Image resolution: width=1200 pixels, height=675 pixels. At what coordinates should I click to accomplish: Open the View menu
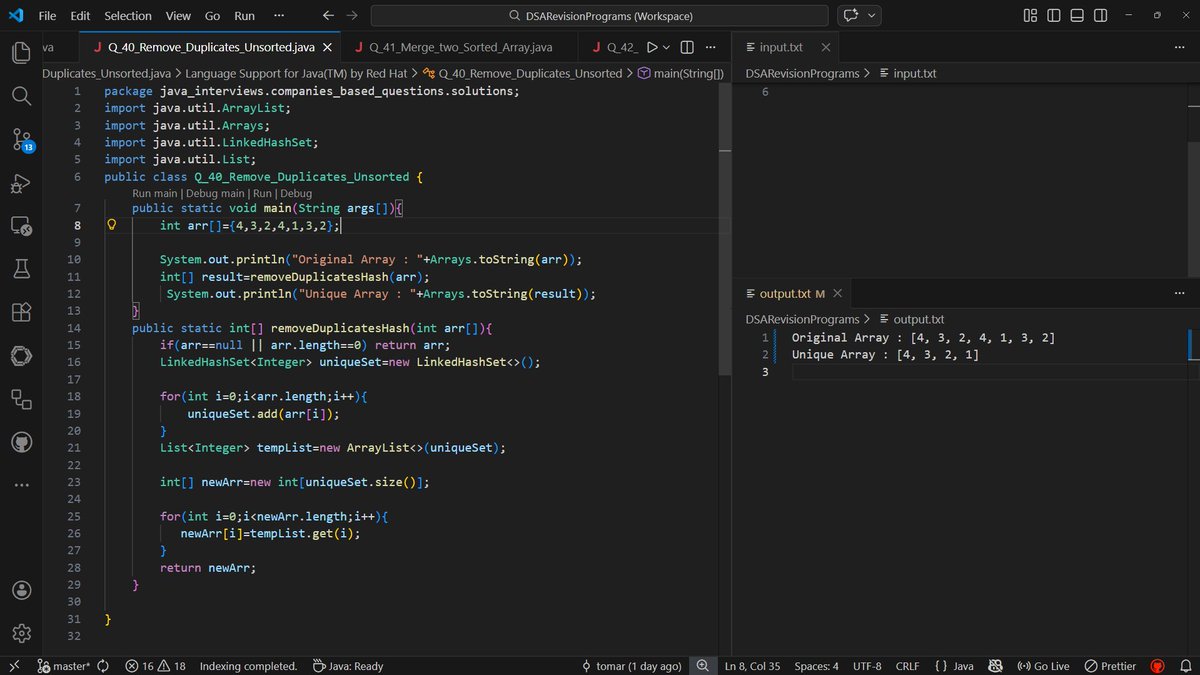pyautogui.click(x=178, y=16)
